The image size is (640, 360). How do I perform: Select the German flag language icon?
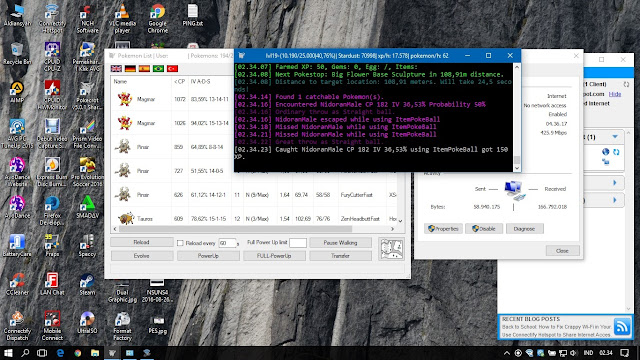pos(130,69)
